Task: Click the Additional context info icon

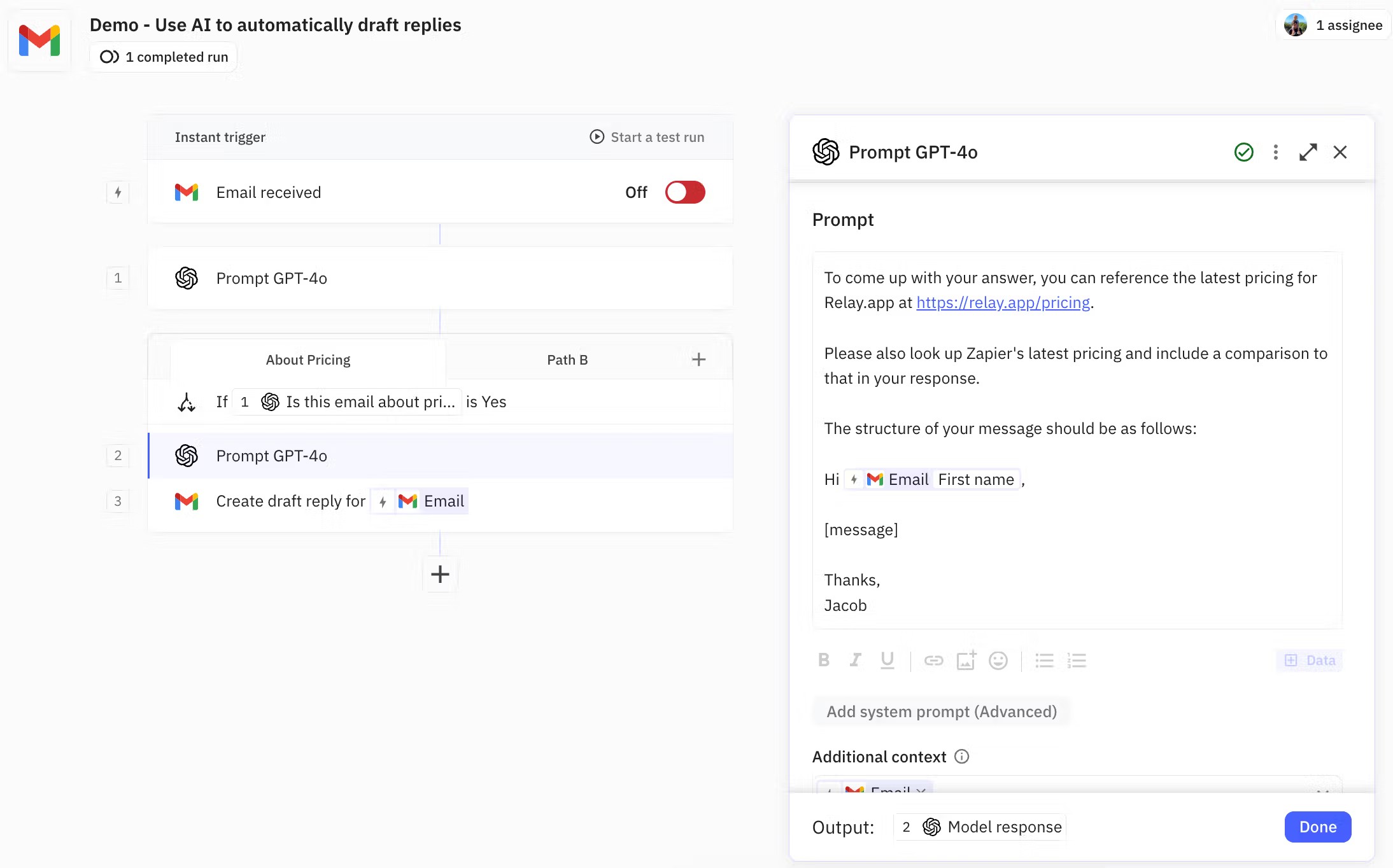Action: [961, 757]
